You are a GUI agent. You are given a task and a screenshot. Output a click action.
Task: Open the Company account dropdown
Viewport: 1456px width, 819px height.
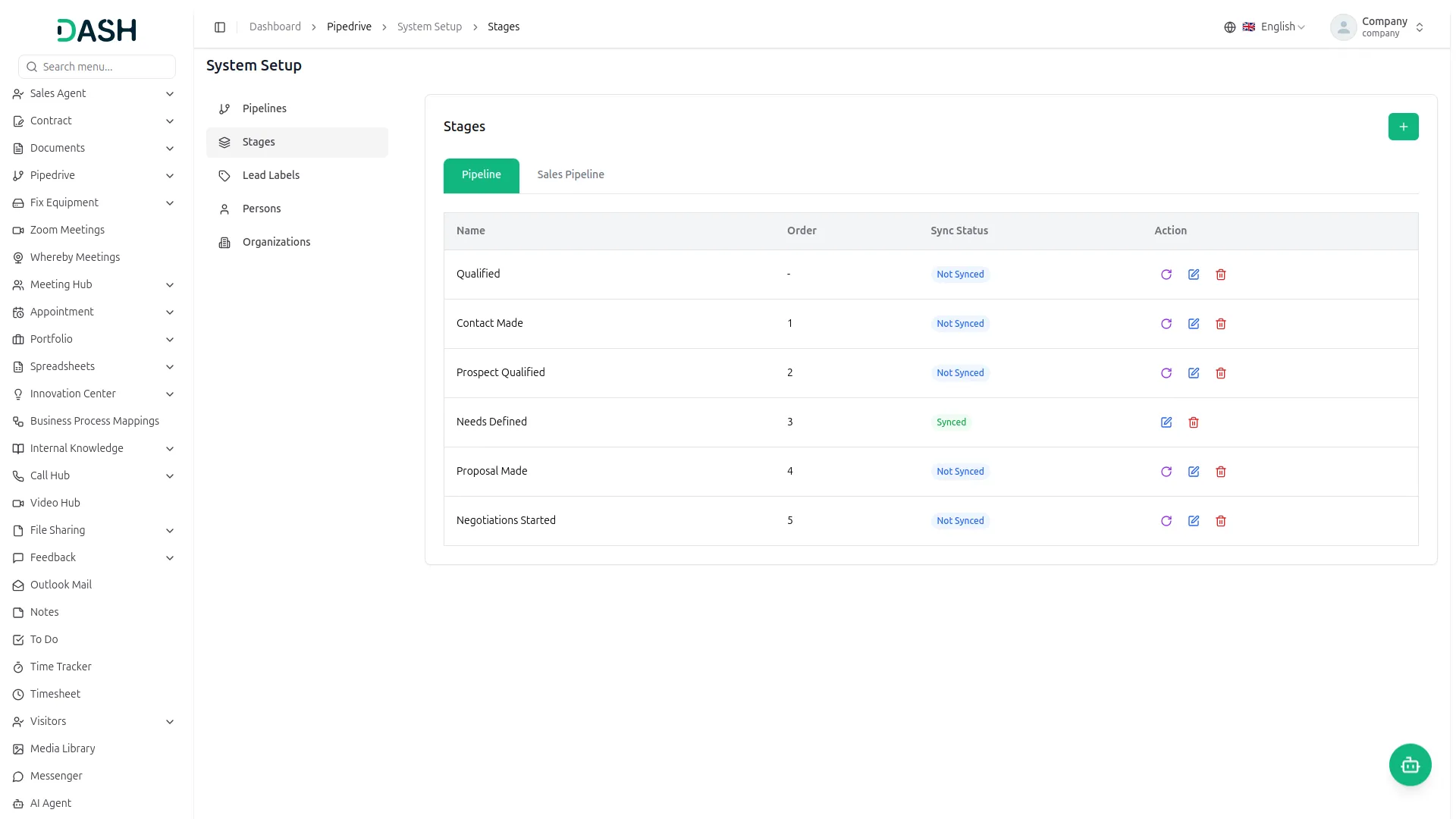[1378, 27]
